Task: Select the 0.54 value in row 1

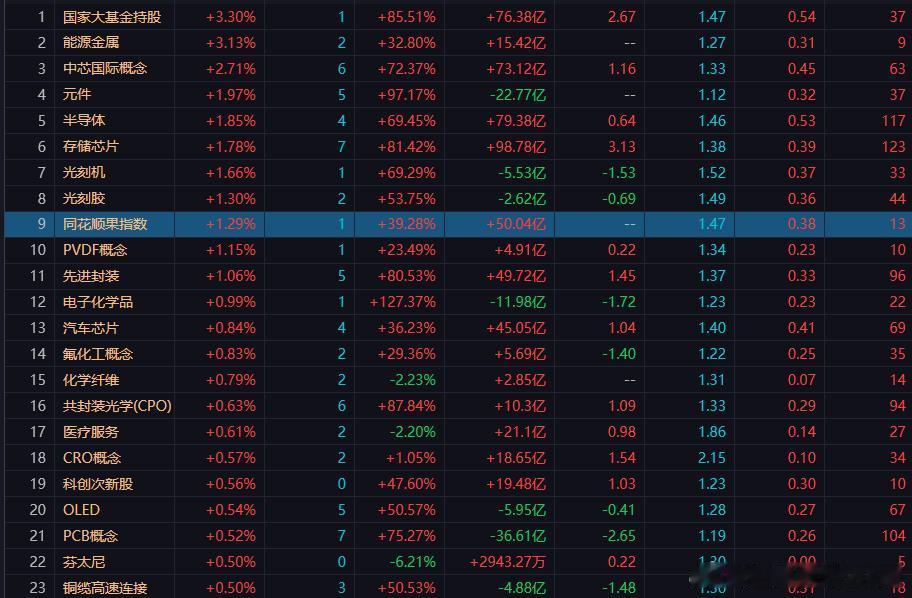Action: coord(801,17)
